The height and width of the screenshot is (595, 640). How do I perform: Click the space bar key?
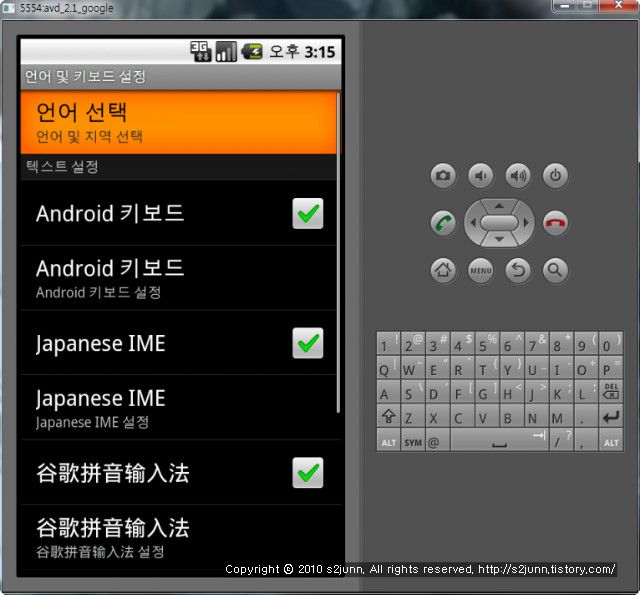(500, 440)
